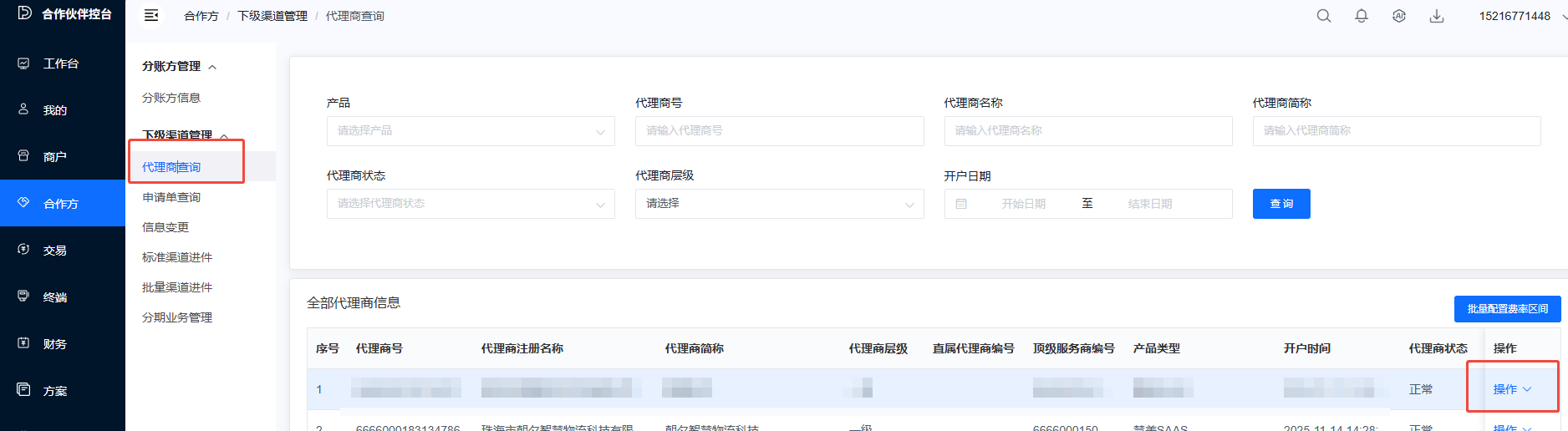1568x431 pixels.
Task: Click the search magnifier icon in header
Action: coord(1324,16)
